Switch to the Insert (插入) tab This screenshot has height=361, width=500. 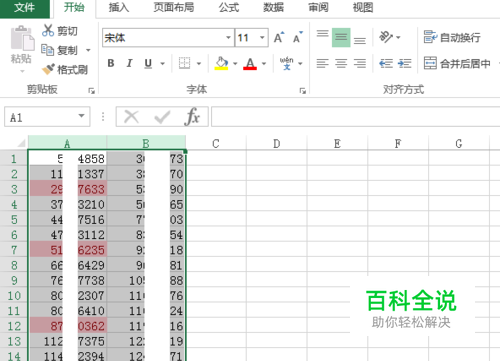(119, 7)
